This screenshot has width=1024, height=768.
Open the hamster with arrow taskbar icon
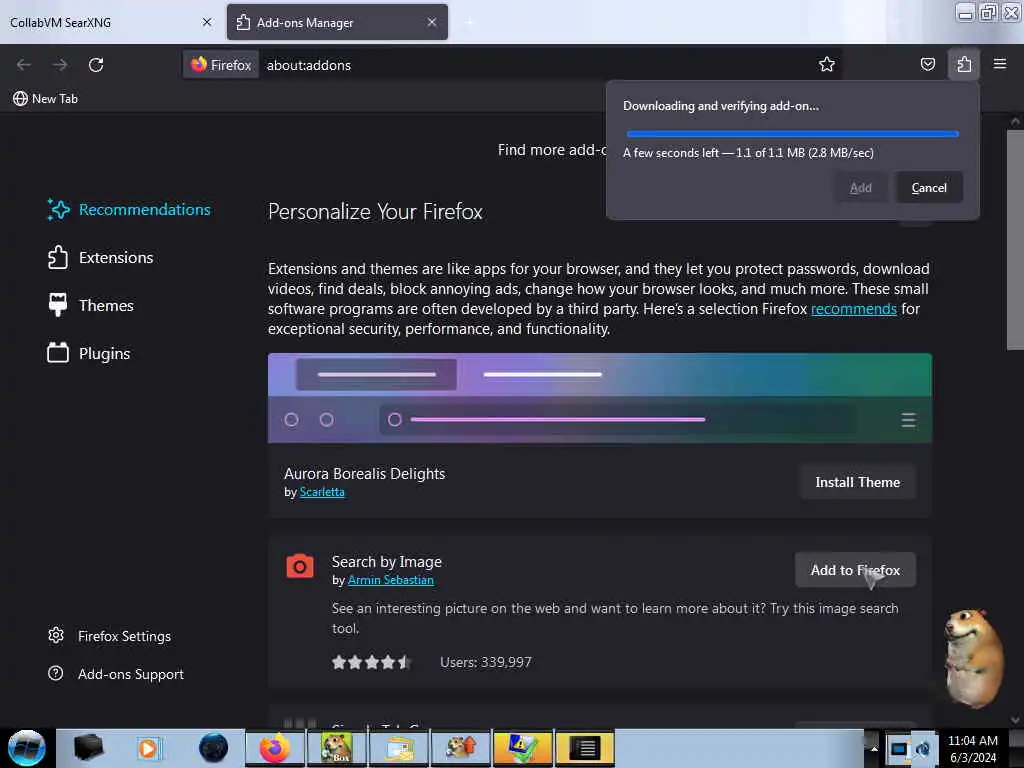pos(461,748)
